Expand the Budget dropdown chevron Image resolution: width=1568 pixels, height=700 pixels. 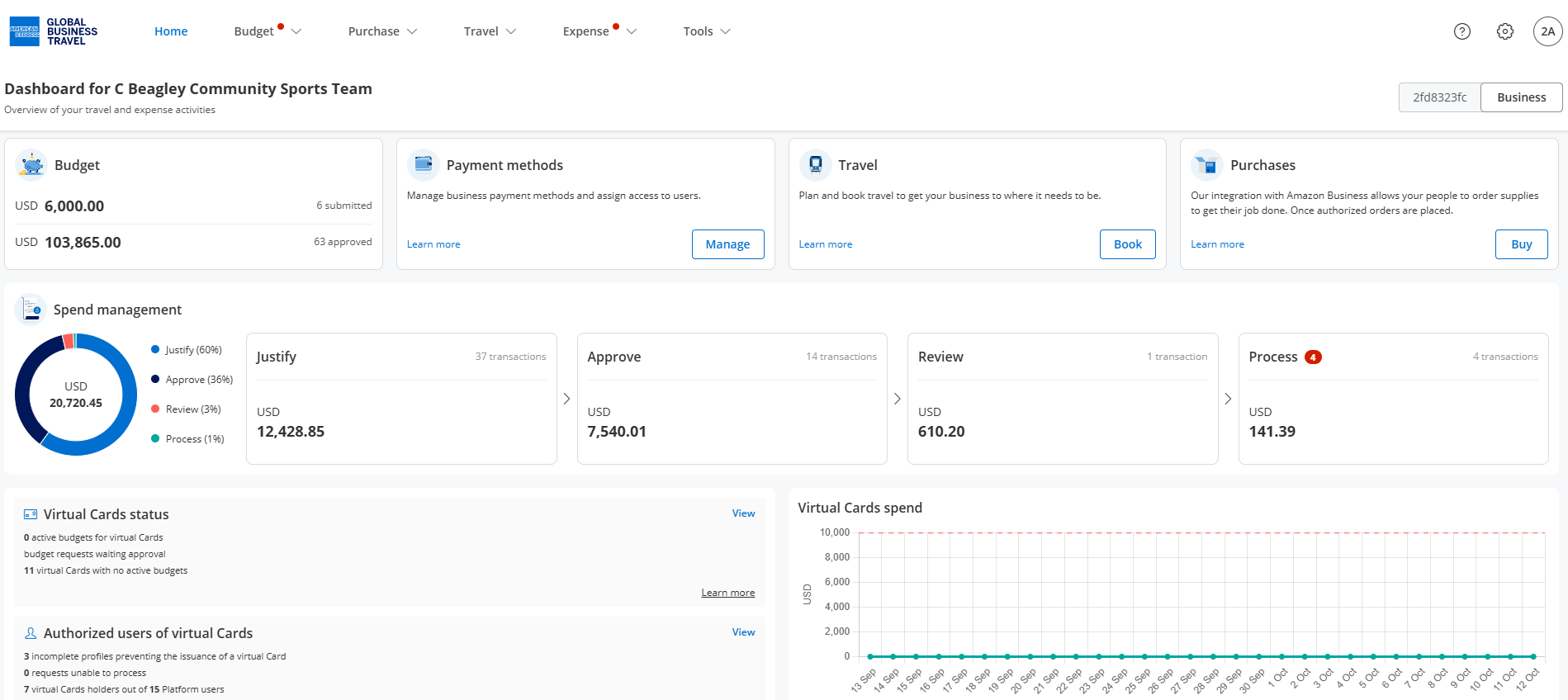(296, 31)
